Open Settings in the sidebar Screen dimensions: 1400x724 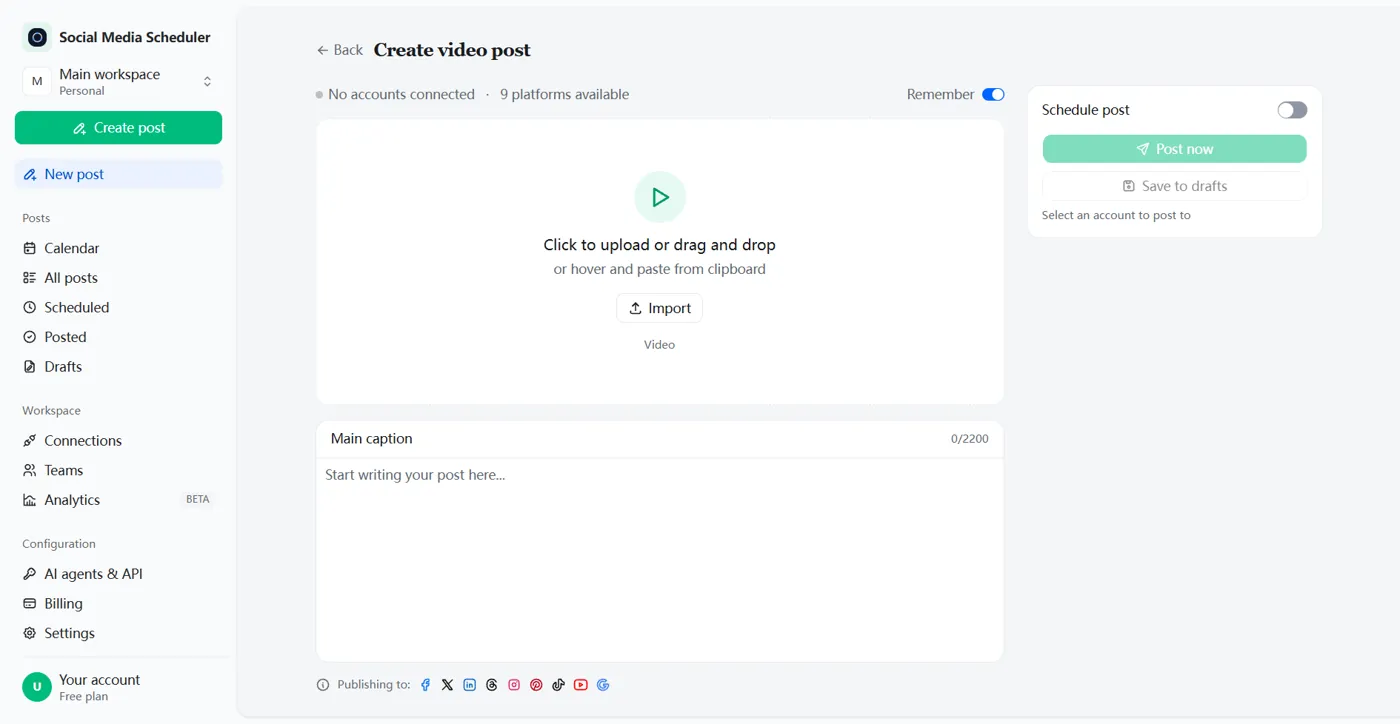[x=118, y=633]
